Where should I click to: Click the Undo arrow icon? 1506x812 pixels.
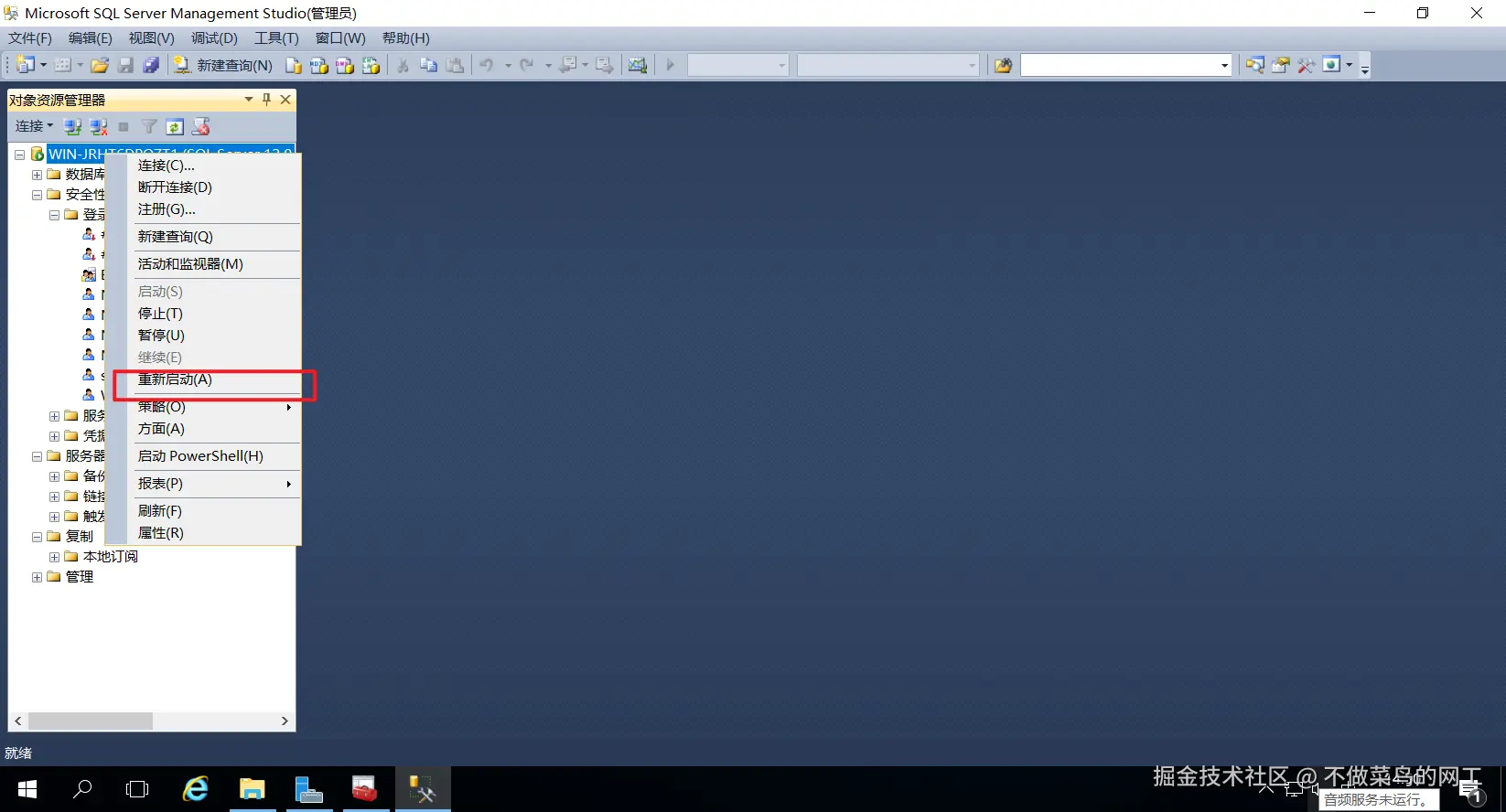tap(487, 65)
